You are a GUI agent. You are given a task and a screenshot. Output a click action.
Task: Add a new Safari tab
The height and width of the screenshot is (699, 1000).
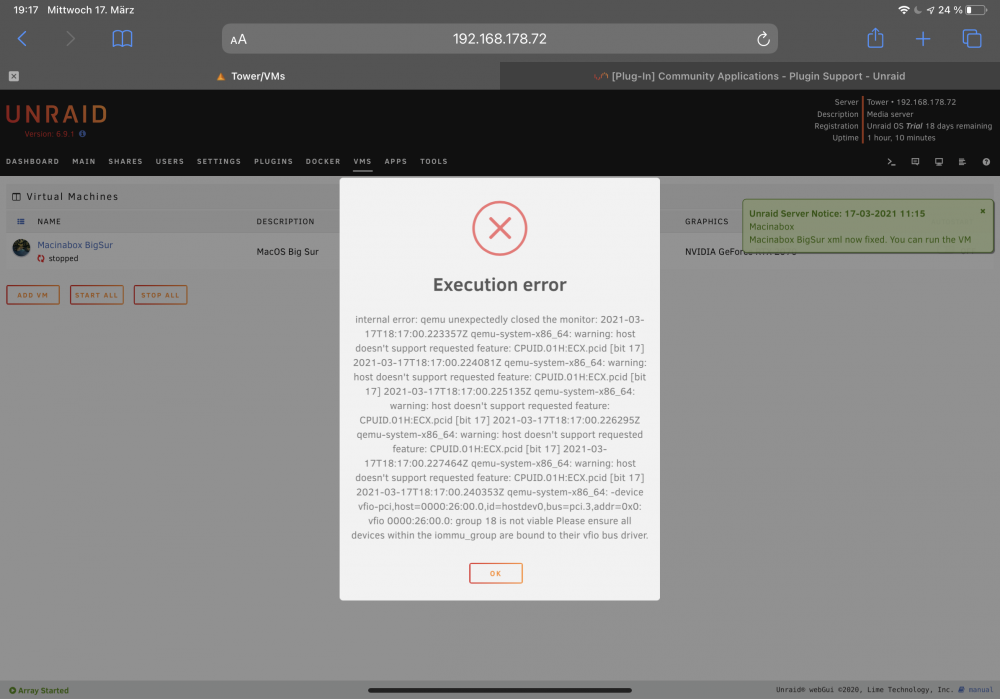point(923,39)
